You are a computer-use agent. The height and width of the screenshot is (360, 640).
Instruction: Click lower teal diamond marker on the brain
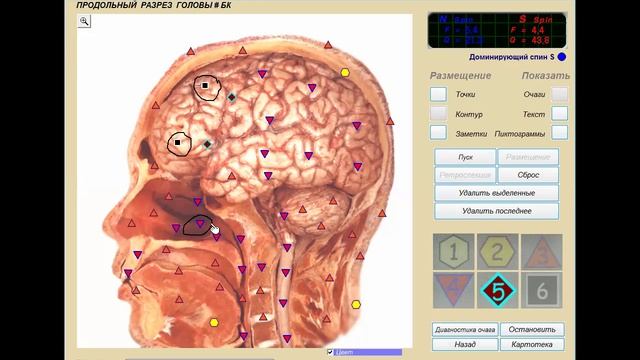207,144
